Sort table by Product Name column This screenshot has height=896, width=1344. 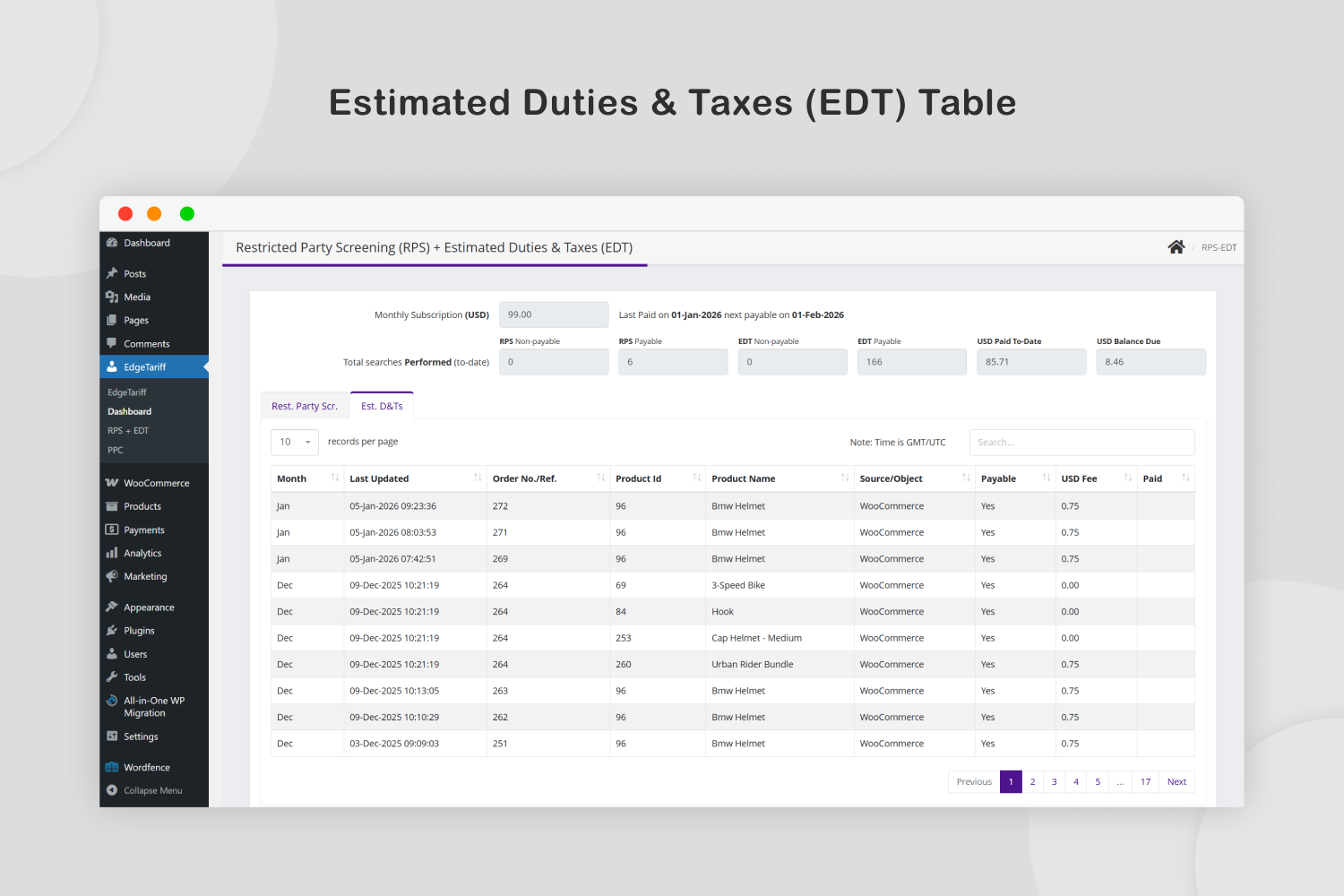point(845,478)
